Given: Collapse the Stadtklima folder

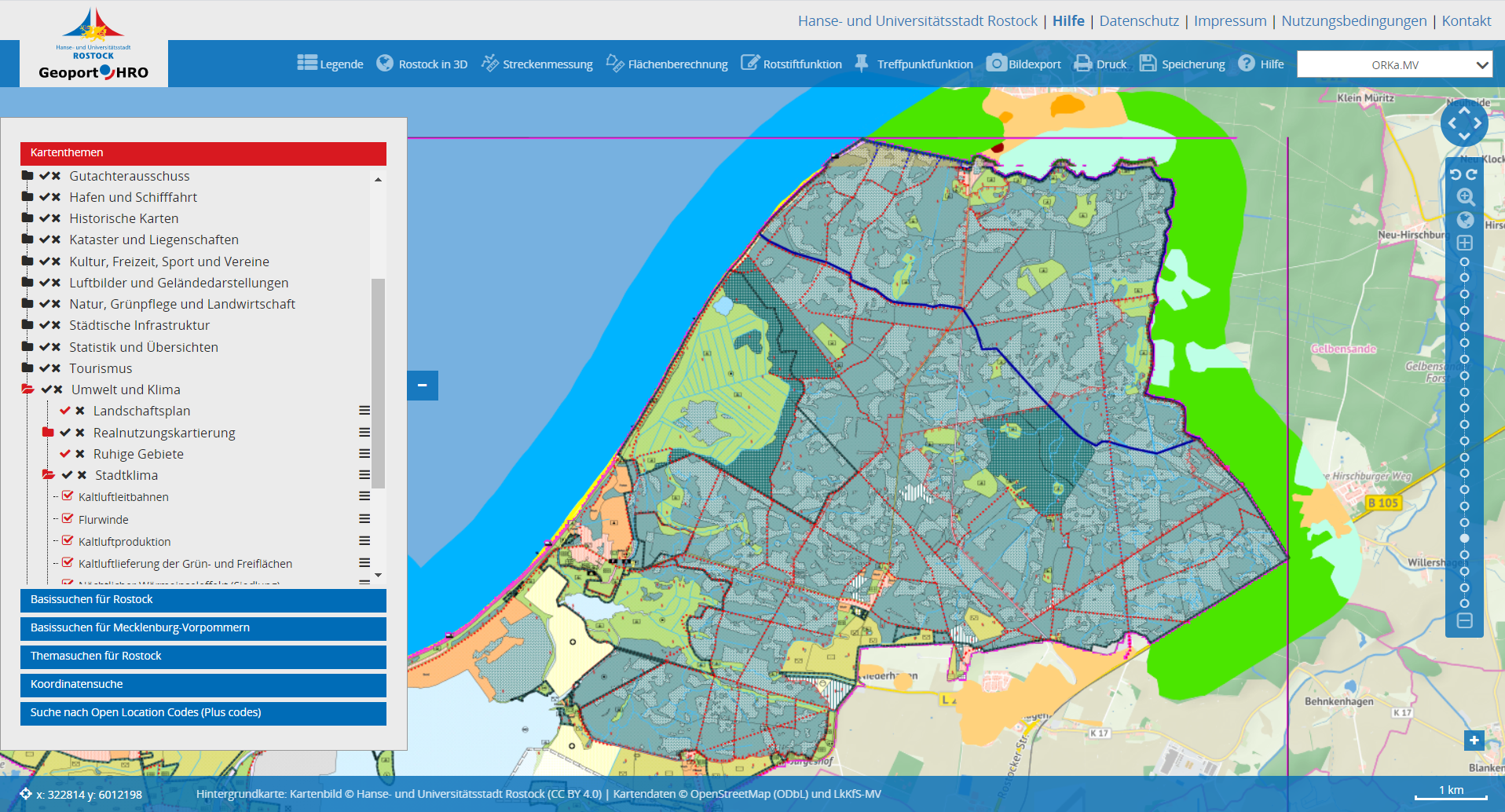Looking at the screenshot, I should point(49,475).
